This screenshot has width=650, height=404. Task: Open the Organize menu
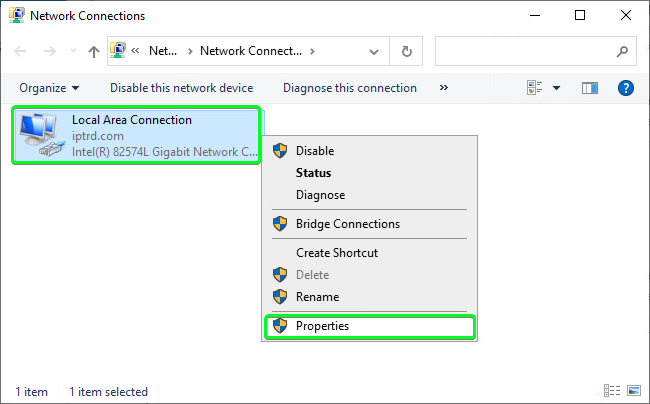click(x=49, y=88)
